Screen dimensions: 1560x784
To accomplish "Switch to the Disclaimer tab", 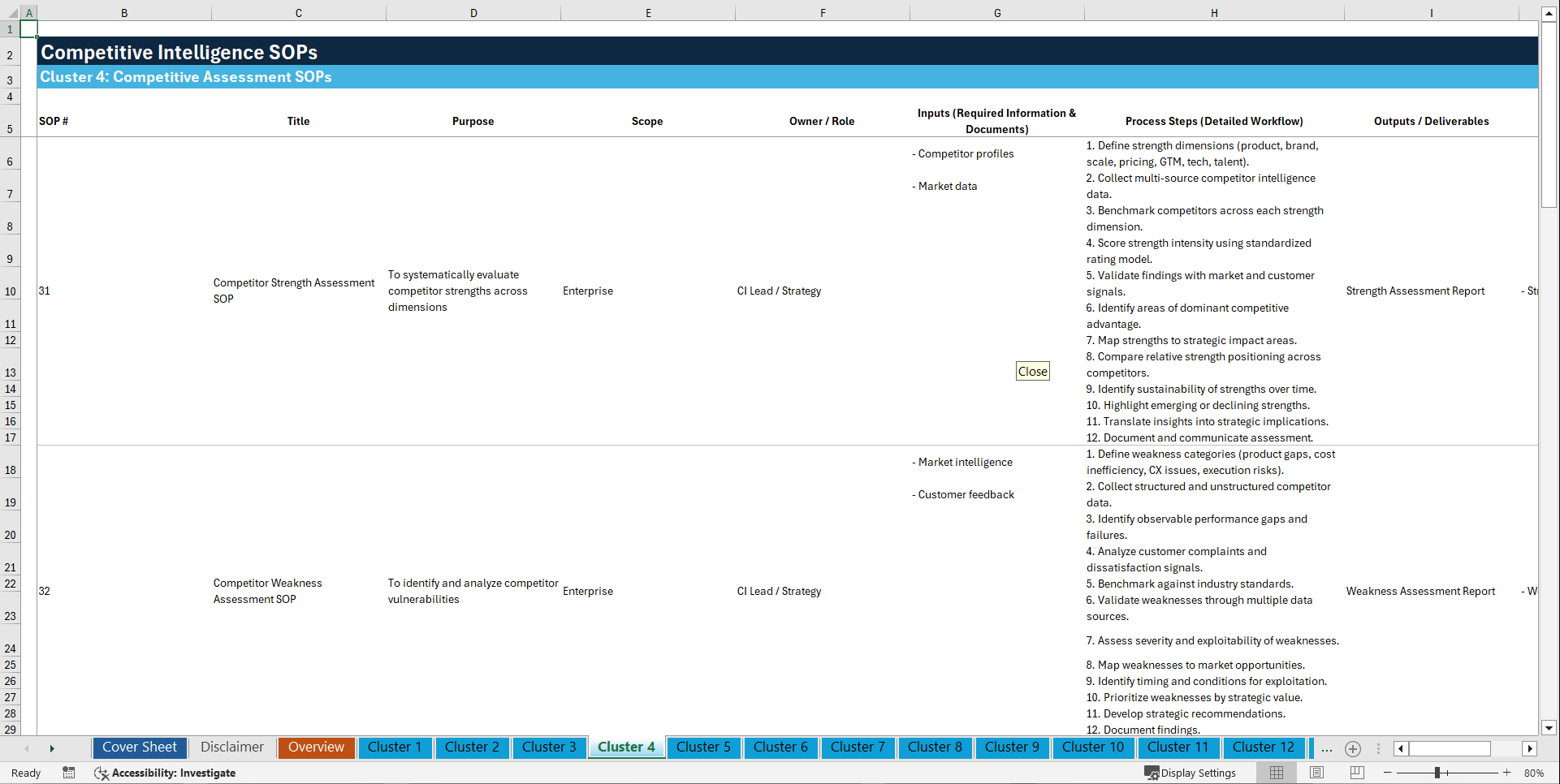I will [x=231, y=747].
